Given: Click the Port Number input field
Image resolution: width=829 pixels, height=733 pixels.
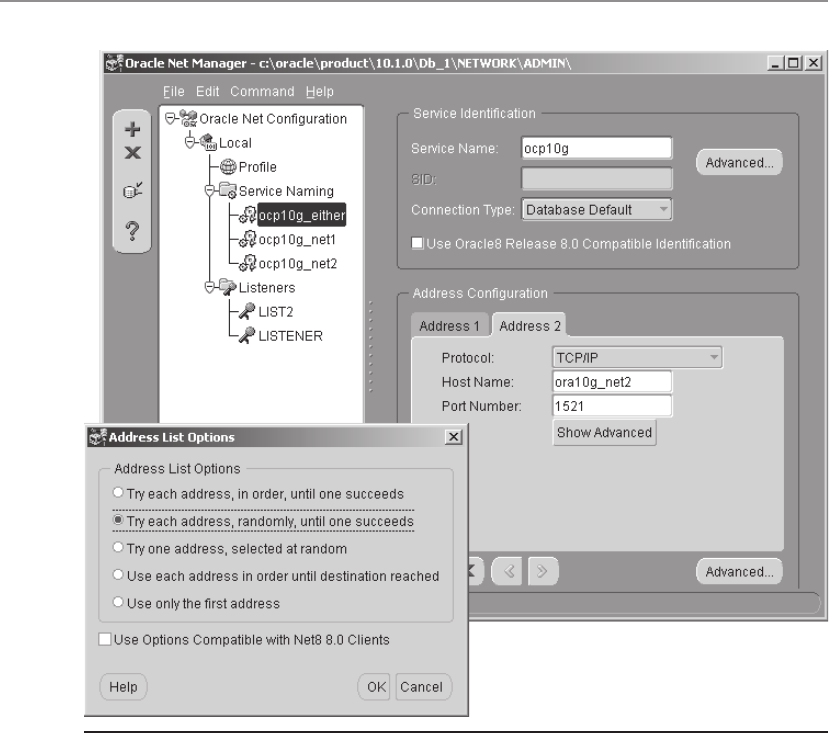Looking at the screenshot, I should [612, 406].
